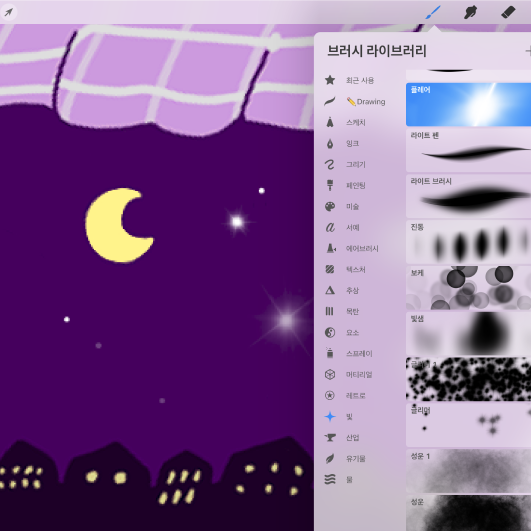Select the Transform arrow tool
531x532 pixels.
[8, 12]
